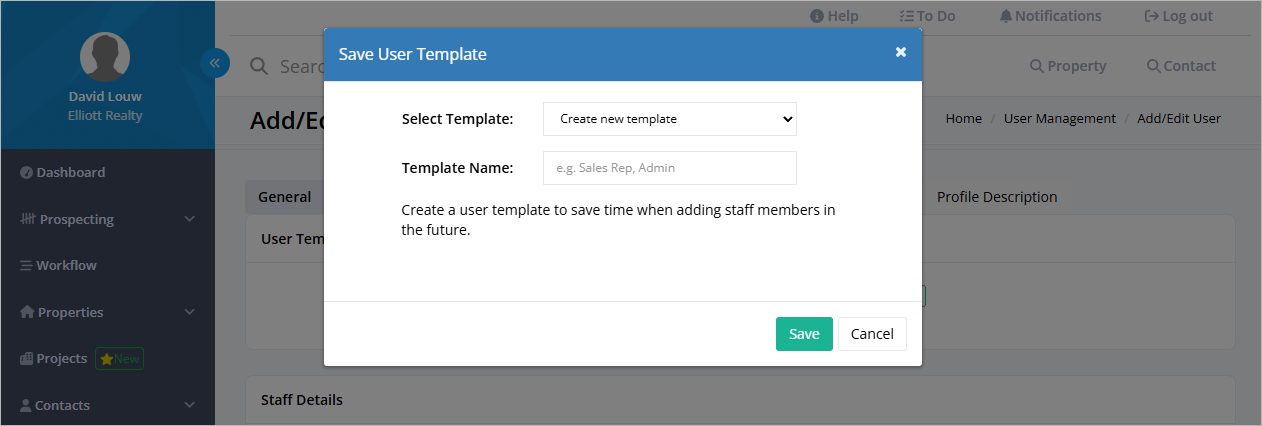Click the Template Name input field

click(670, 168)
